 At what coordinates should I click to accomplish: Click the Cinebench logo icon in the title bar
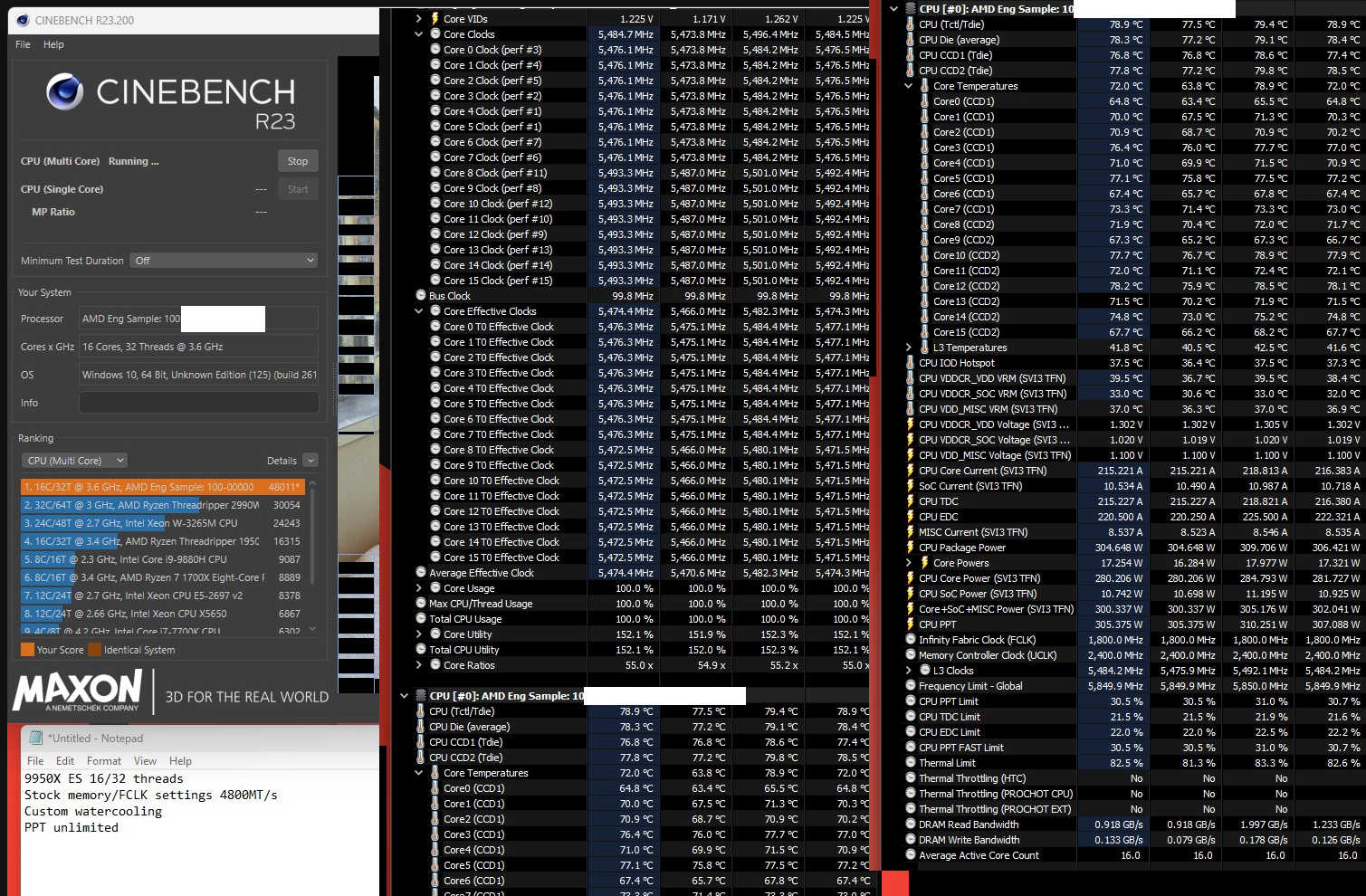23,20
